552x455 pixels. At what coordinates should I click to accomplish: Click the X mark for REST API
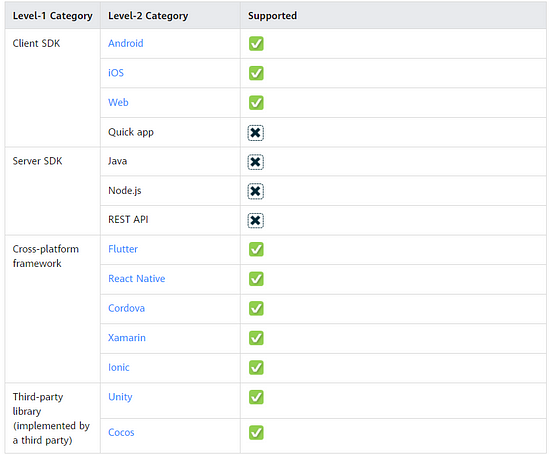tap(256, 220)
